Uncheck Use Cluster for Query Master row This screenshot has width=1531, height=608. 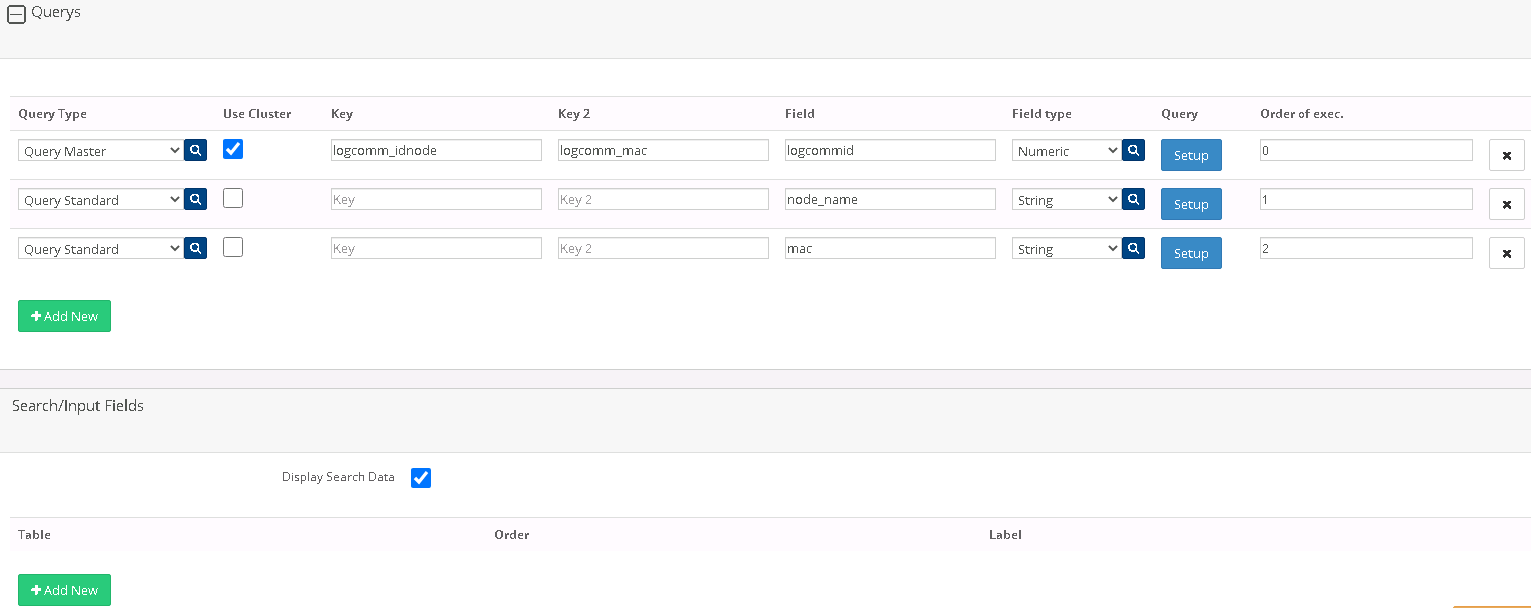pyautogui.click(x=233, y=149)
